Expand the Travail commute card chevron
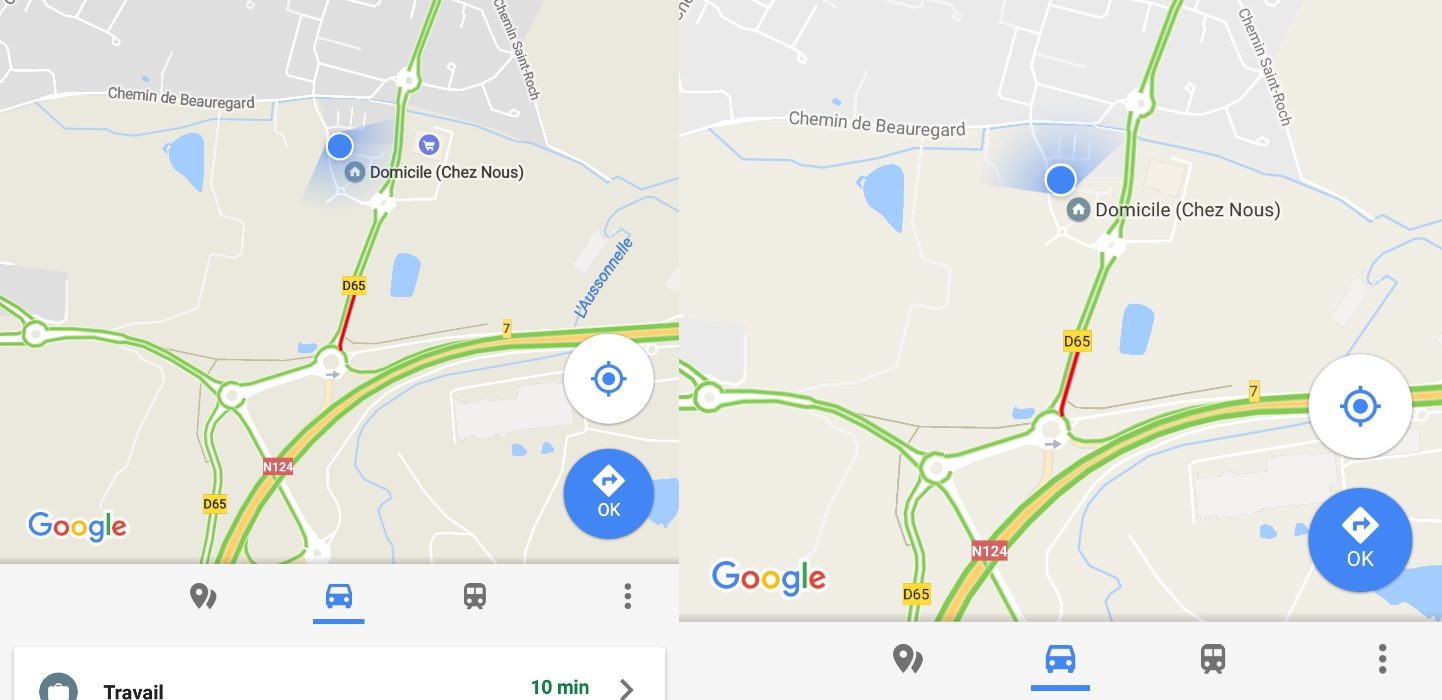Screen dimensions: 1442x700 coord(626,688)
